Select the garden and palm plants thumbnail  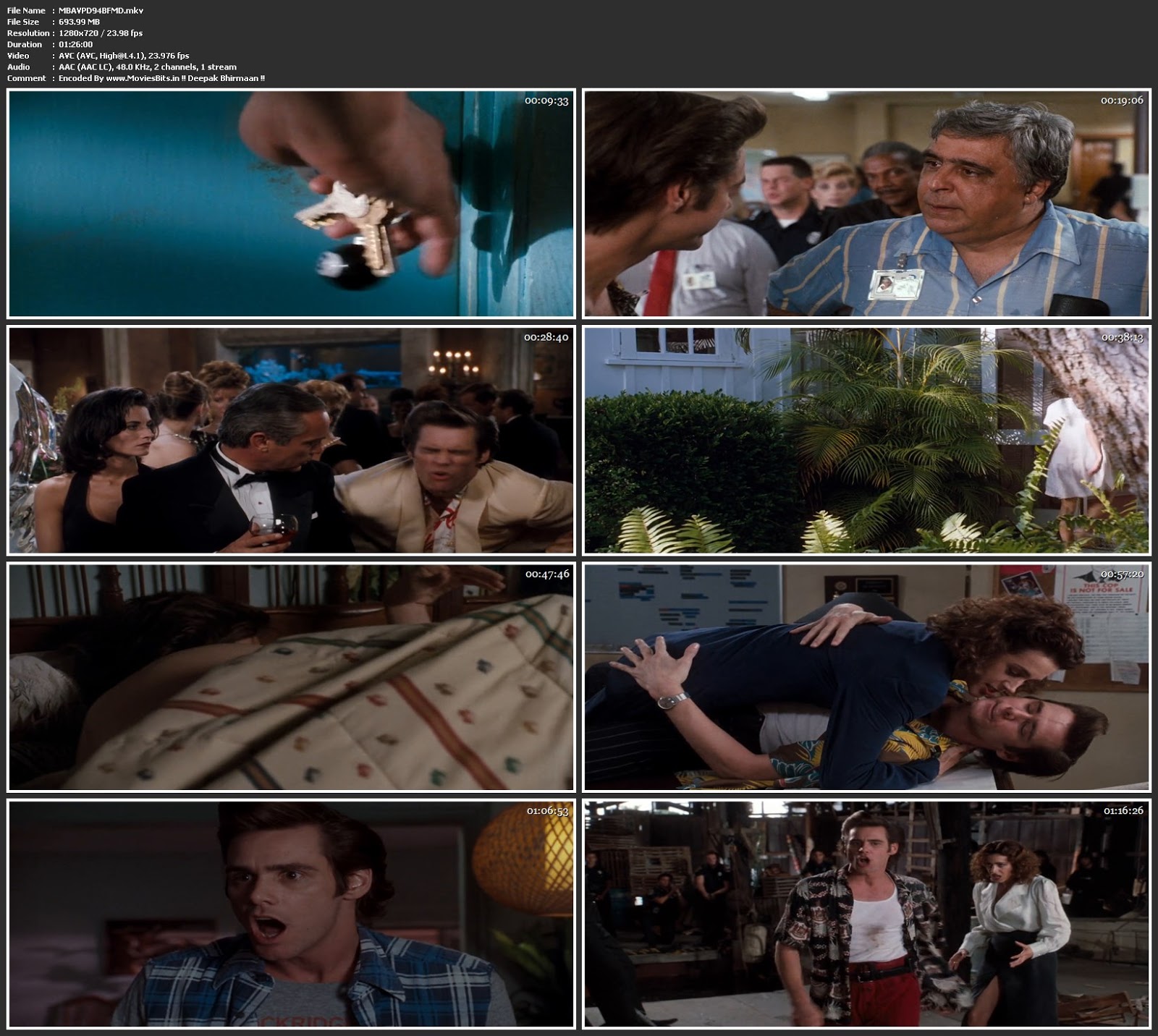pyautogui.click(x=866, y=440)
